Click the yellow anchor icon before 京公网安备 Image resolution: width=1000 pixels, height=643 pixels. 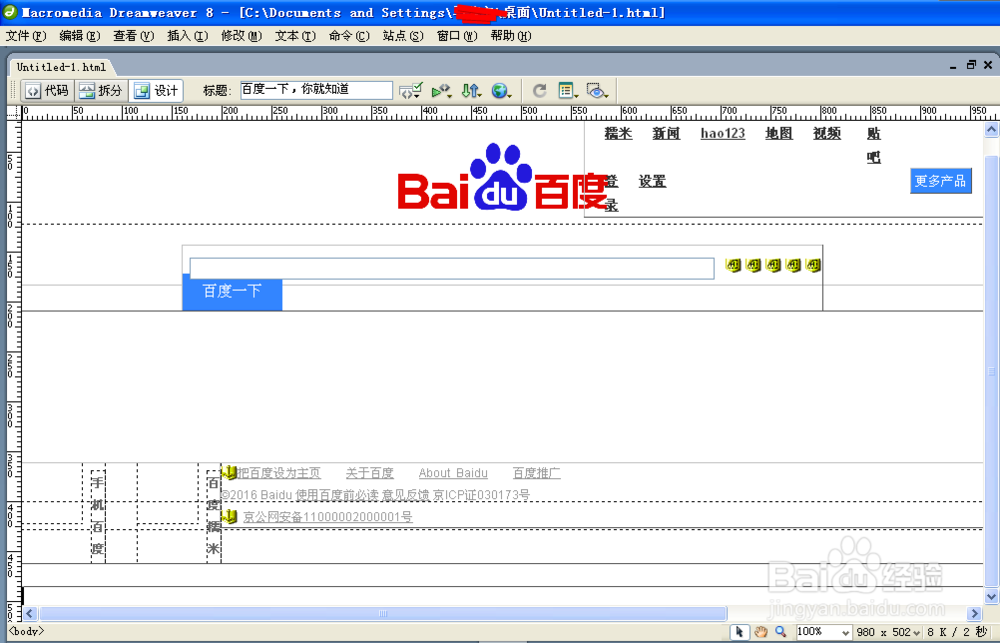click(x=229, y=516)
